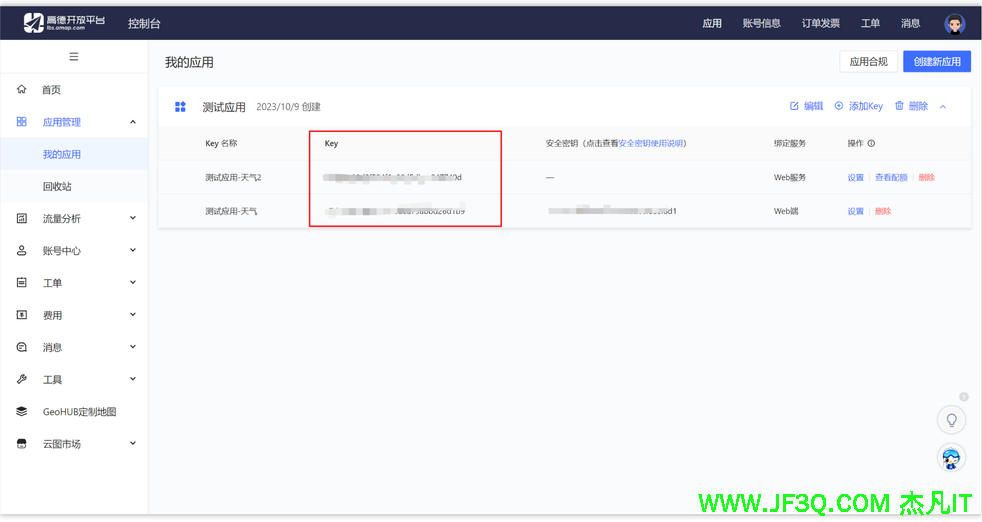Click the lightbulb tips floating icon
Viewport: 982px width, 522px height.
coord(951,420)
